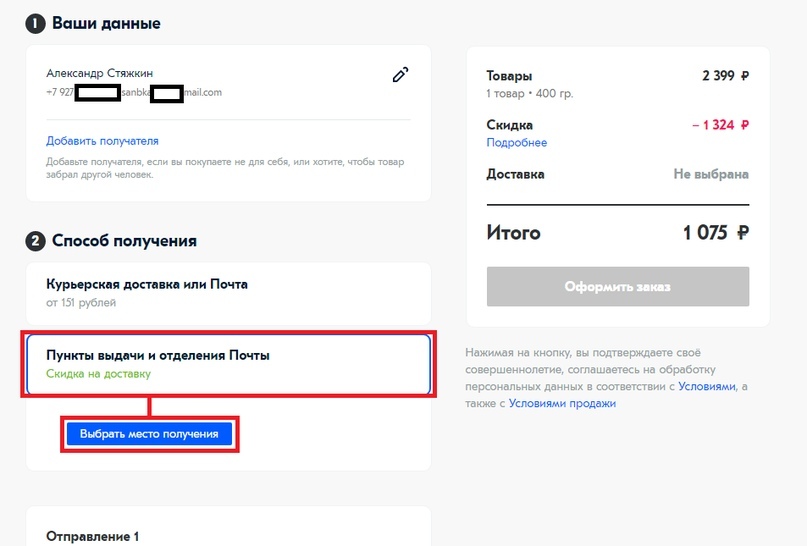Click the Ваши данные section heading
The image size is (807, 546).
pyautogui.click(x=106, y=23)
